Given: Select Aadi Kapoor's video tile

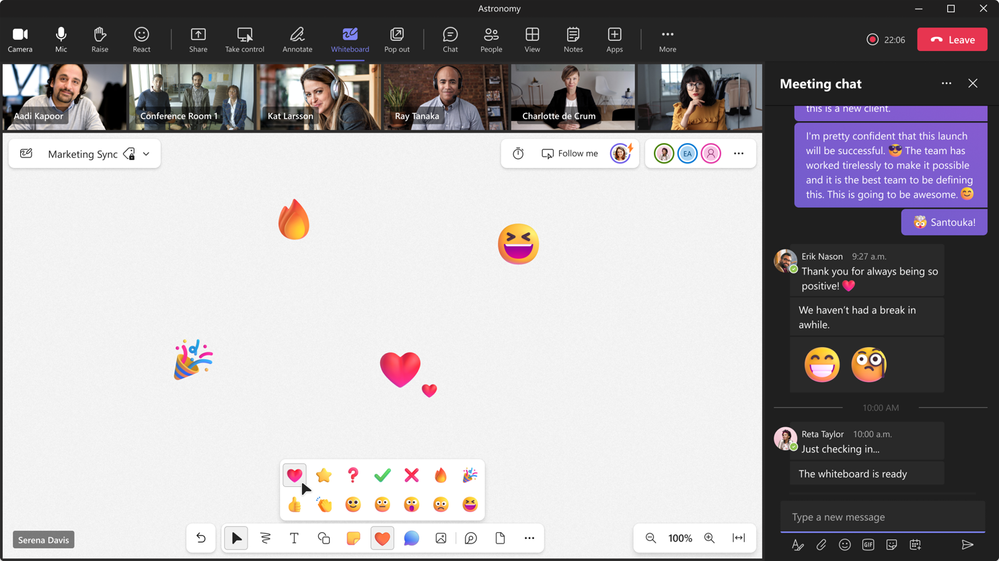Looking at the screenshot, I should (x=65, y=97).
